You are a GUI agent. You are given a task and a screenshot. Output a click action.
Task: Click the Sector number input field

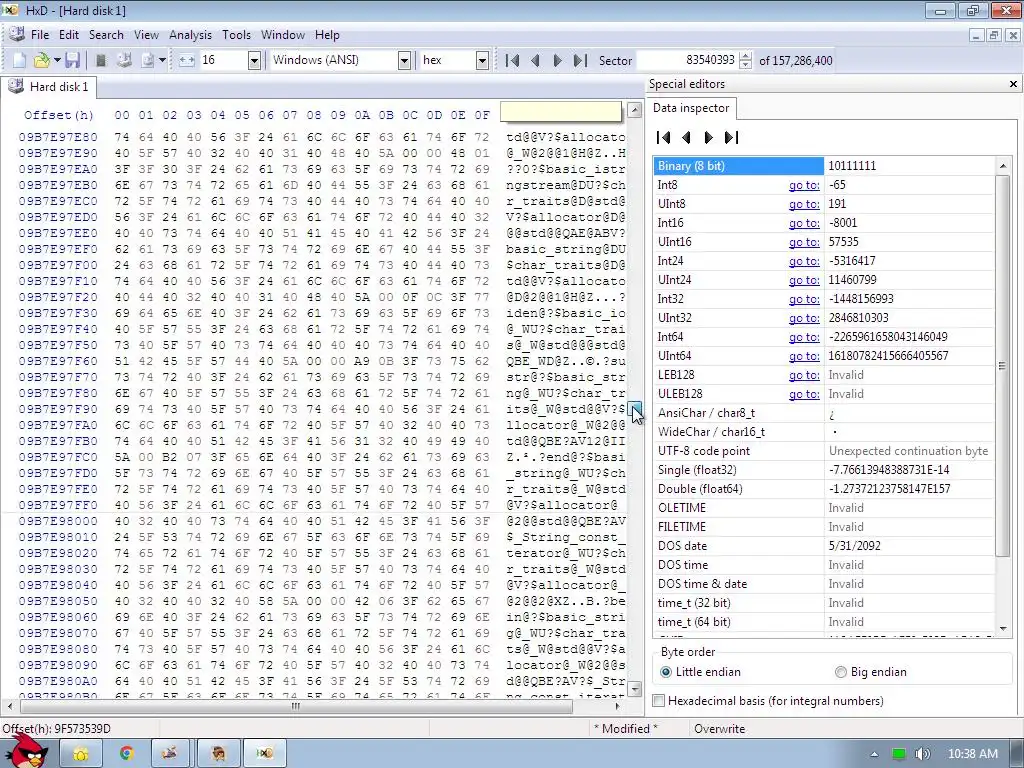687,61
